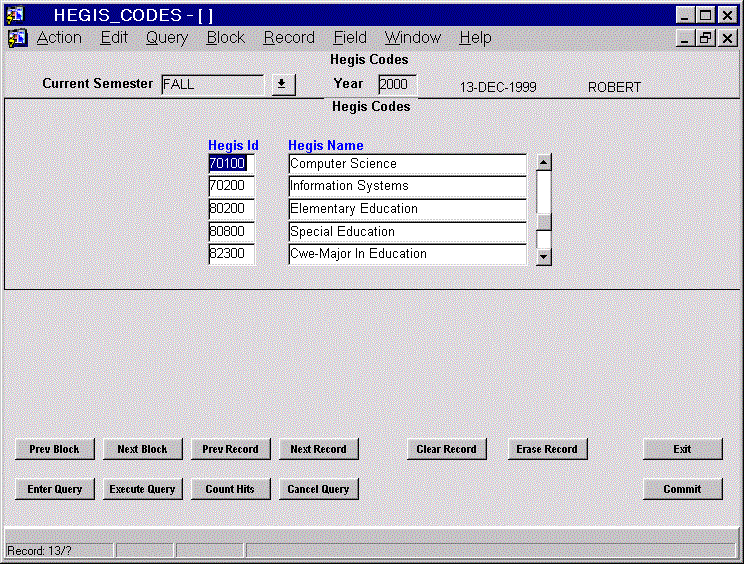Click the Hegis Name column header
744x564 pixels.
coord(326,145)
